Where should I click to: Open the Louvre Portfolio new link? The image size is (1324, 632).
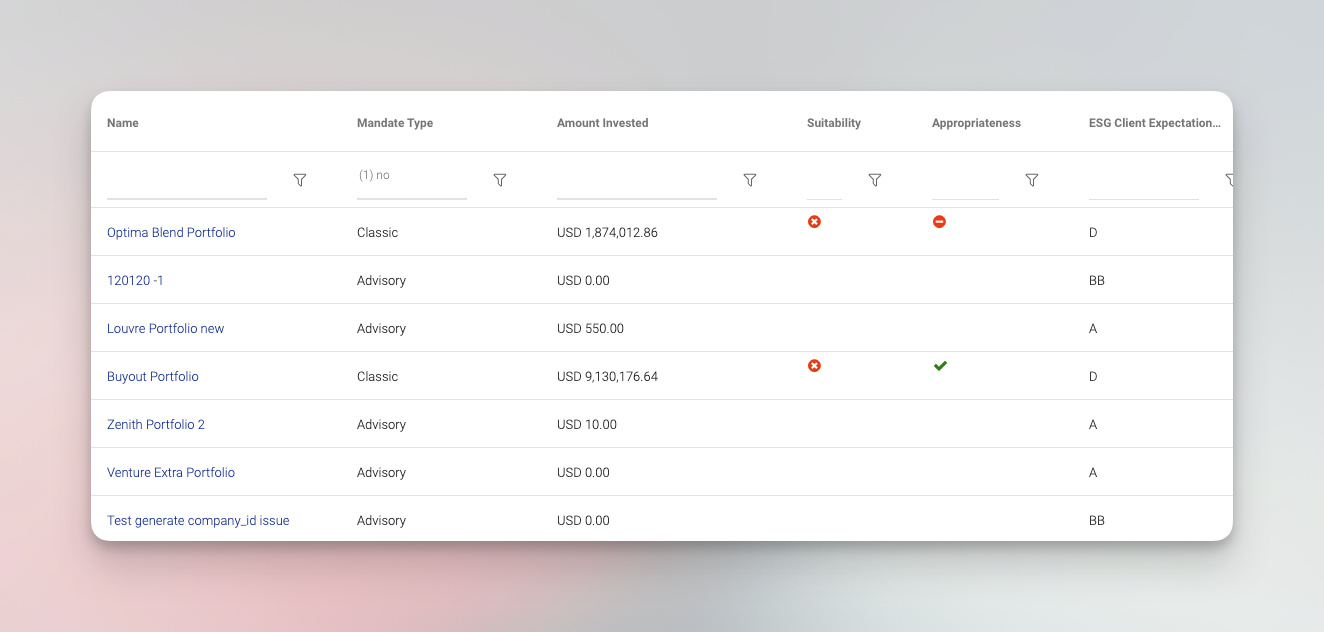[x=165, y=329]
